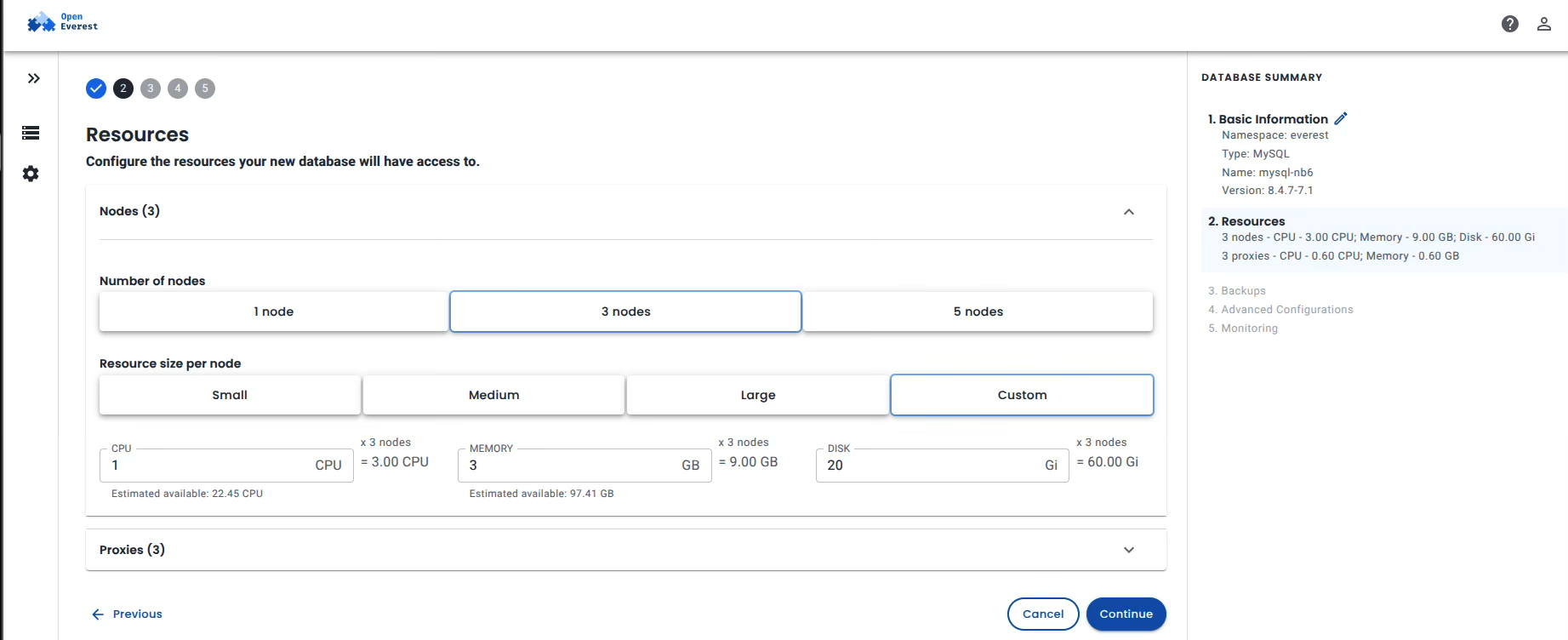Open the user account profile icon
The width and height of the screenshot is (1568, 640).
(x=1543, y=24)
